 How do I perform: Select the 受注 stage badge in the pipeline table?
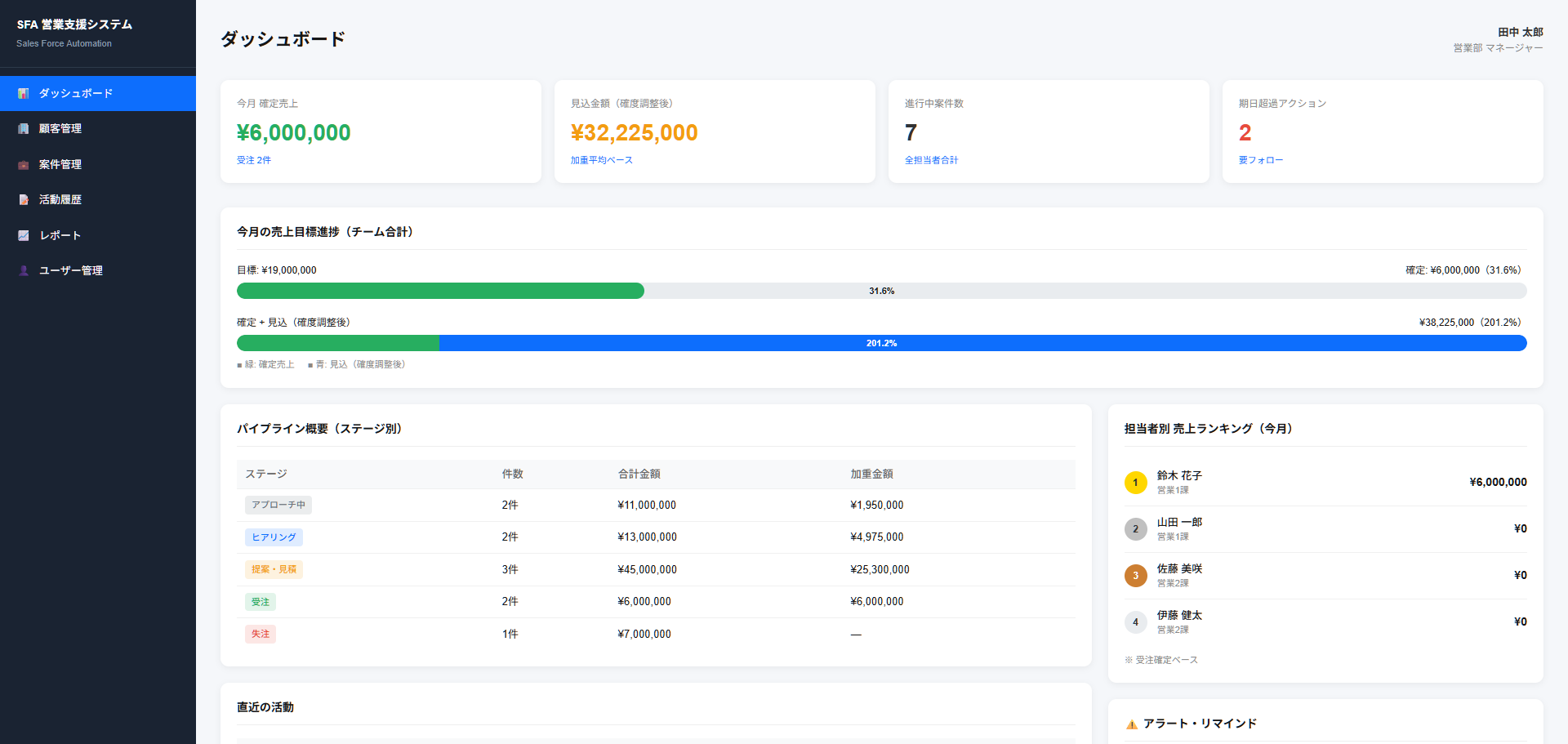pos(261,602)
